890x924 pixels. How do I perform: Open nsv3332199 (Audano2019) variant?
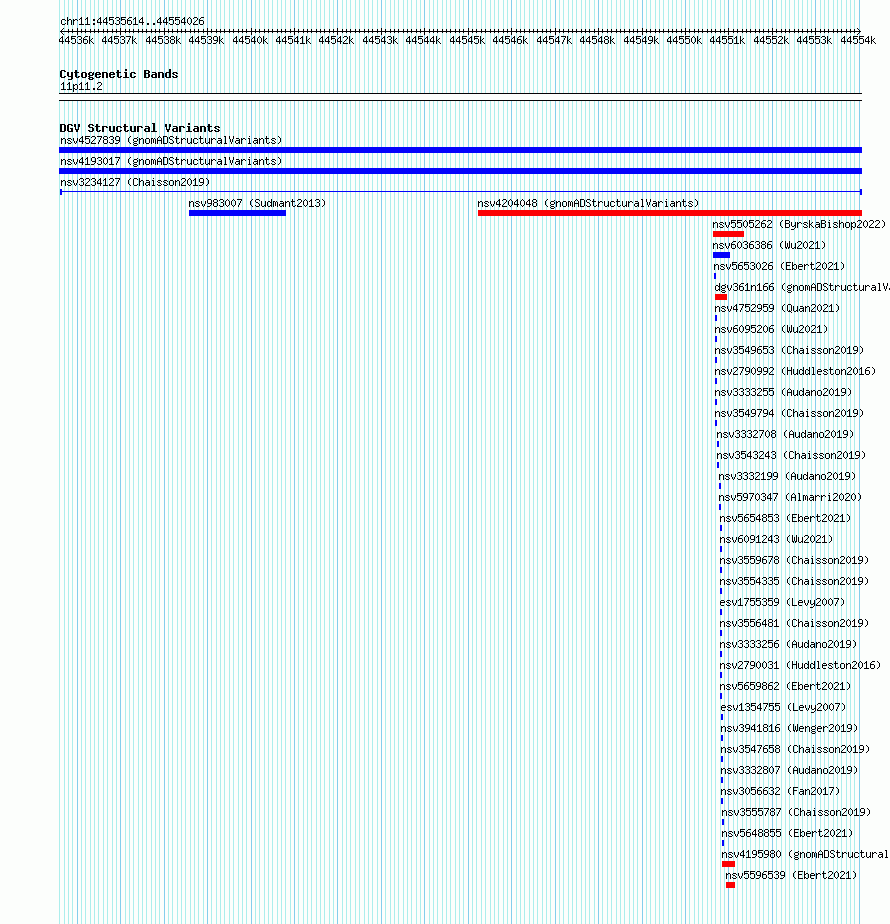click(787, 476)
